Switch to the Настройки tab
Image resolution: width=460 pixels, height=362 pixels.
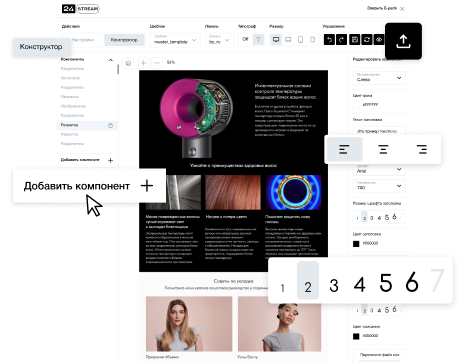(83, 40)
